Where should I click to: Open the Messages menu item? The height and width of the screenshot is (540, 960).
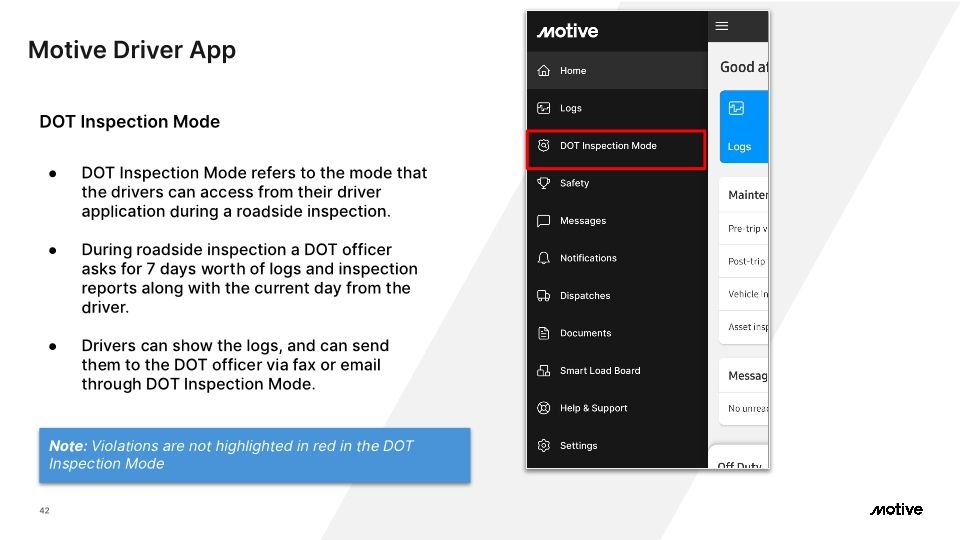pos(617,220)
